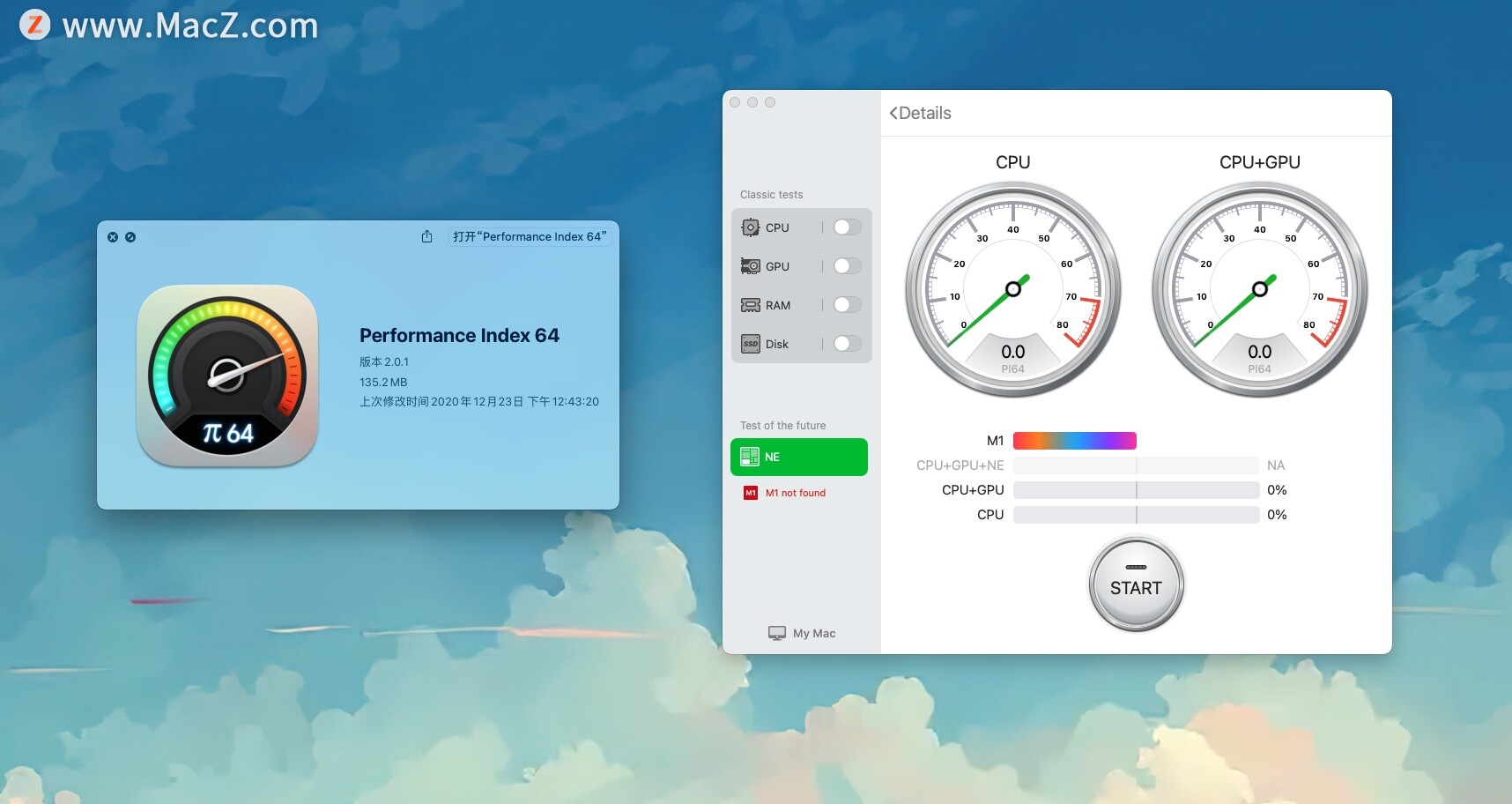
Task: Select the CPU row label in Classic tests
Action: pos(777,227)
